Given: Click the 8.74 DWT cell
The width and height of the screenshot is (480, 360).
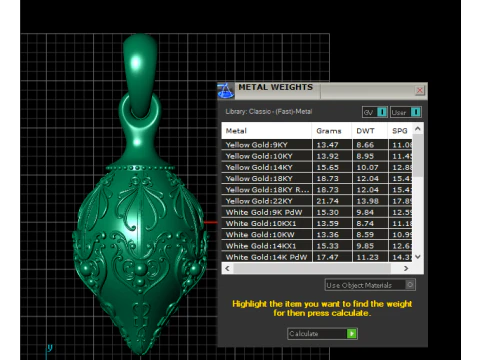Looking at the screenshot, I should coord(370,224).
